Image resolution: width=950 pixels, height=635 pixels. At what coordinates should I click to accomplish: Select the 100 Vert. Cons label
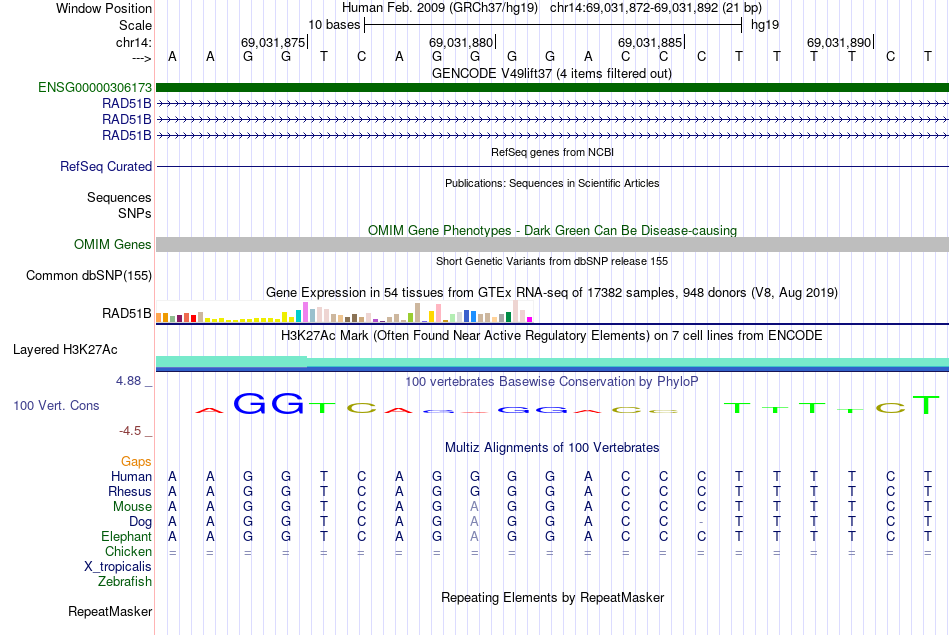coord(56,405)
